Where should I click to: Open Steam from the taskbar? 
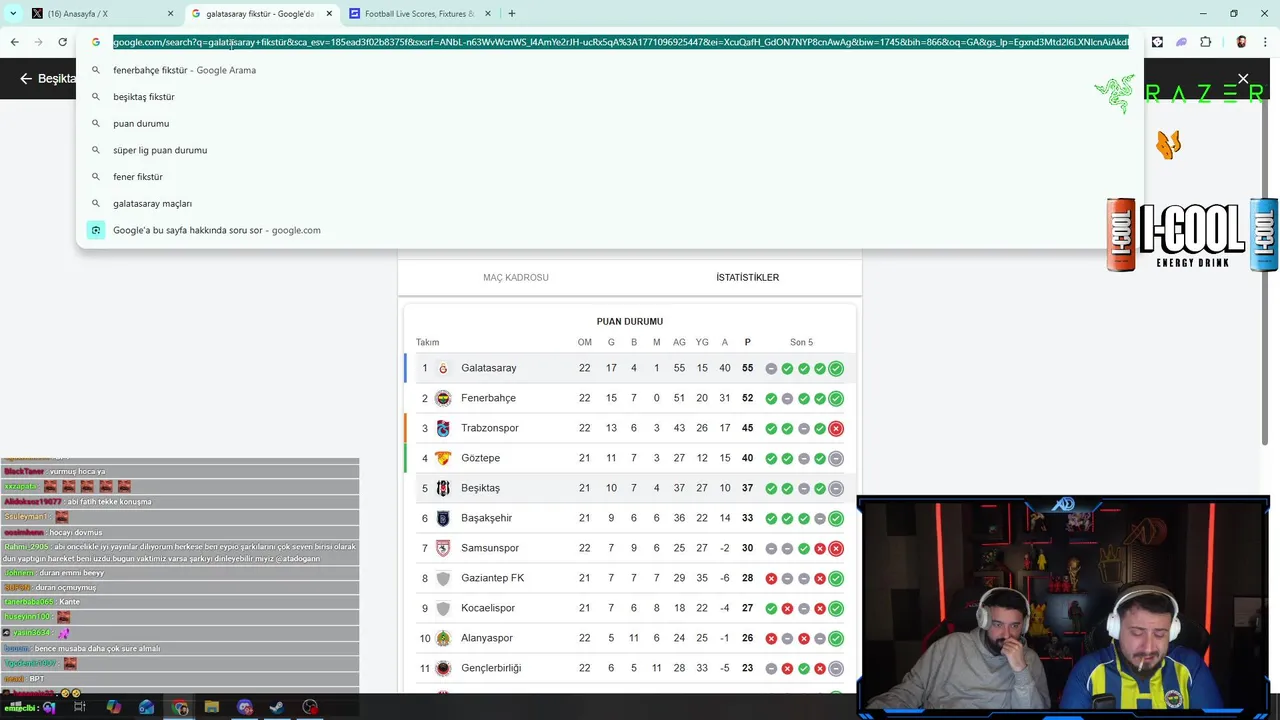(x=277, y=707)
